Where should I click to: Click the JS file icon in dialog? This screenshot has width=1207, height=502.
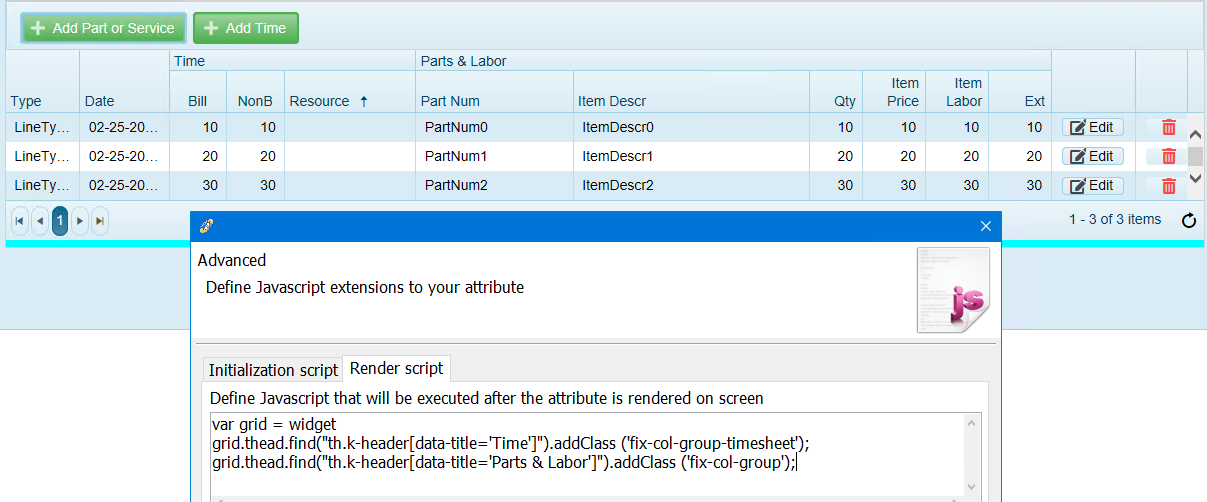[x=953, y=290]
